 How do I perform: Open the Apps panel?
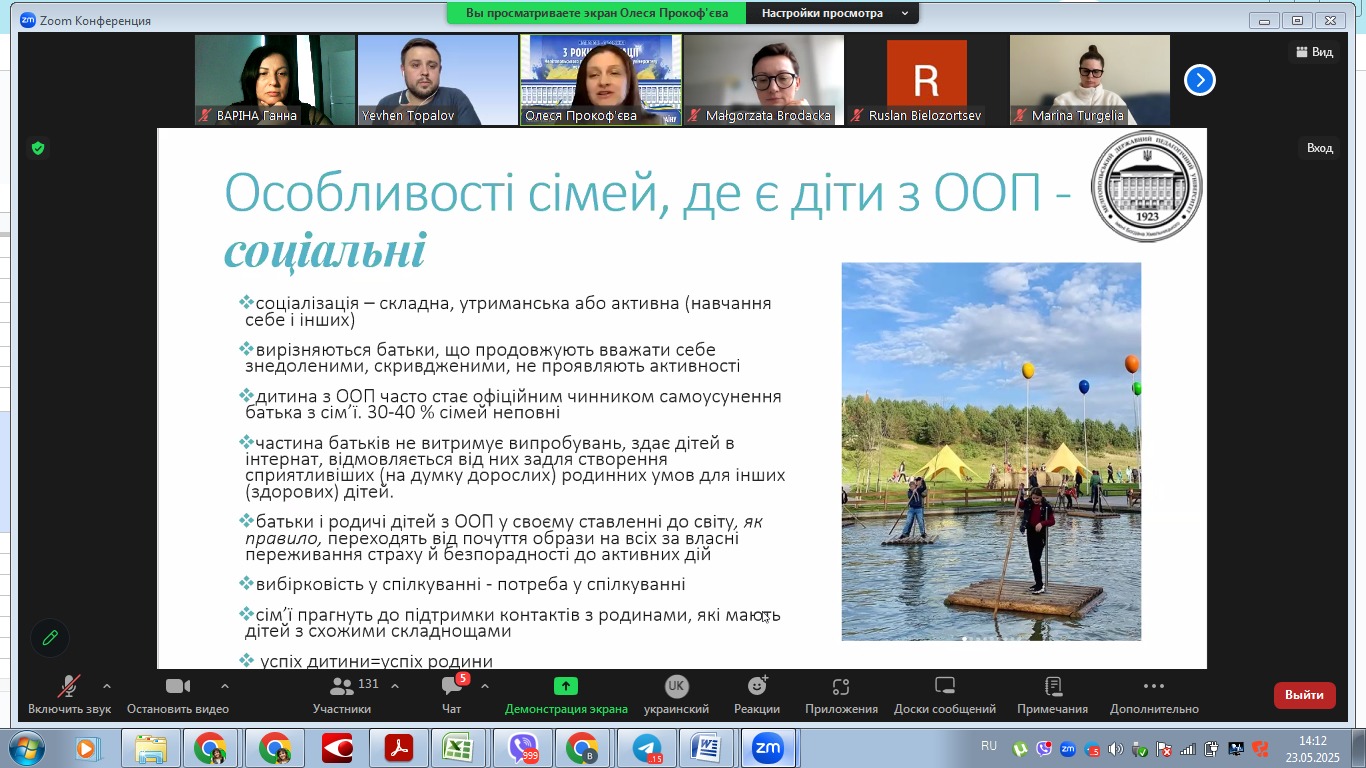point(841,687)
